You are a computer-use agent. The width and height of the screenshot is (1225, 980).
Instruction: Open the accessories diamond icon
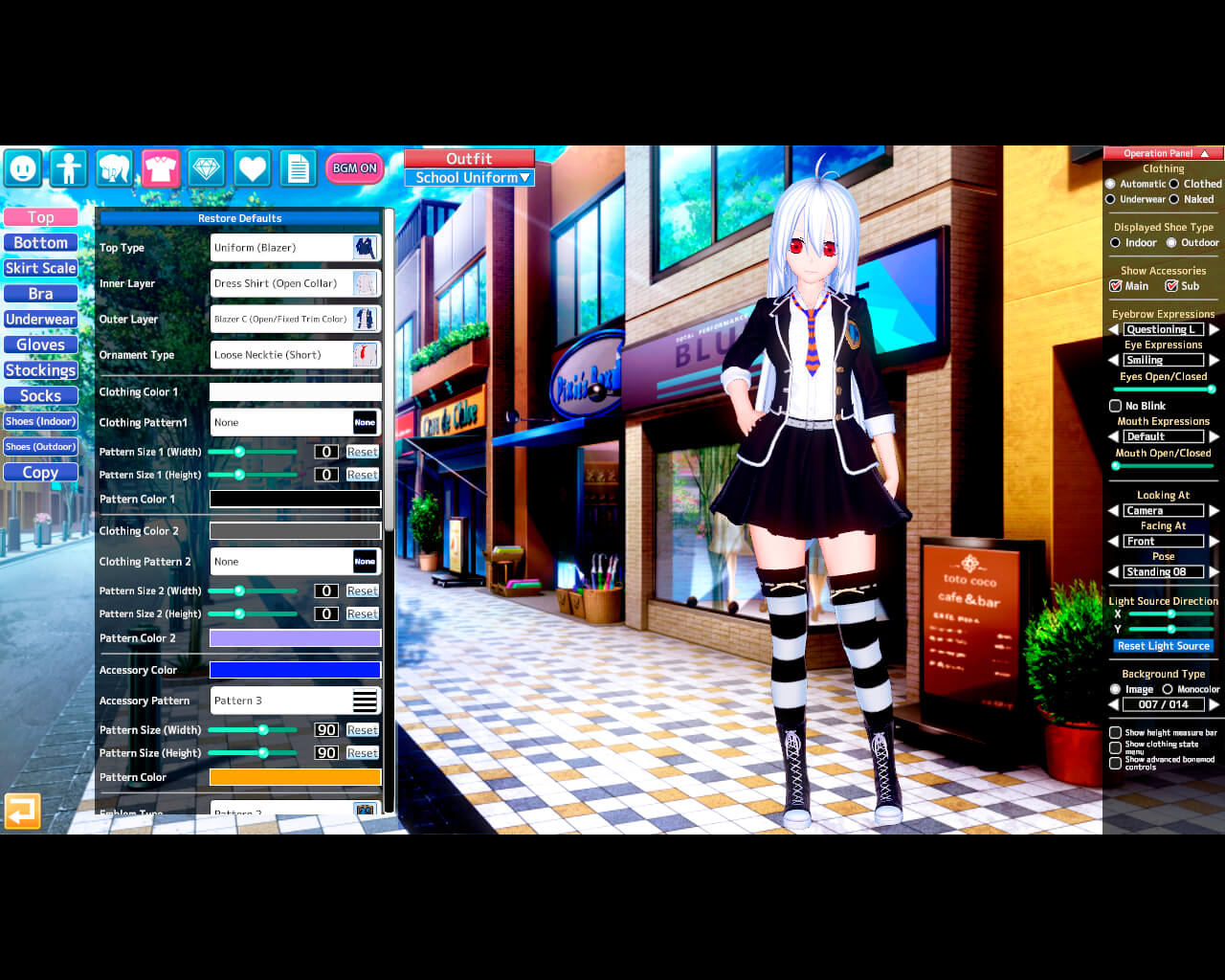(207, 168)
